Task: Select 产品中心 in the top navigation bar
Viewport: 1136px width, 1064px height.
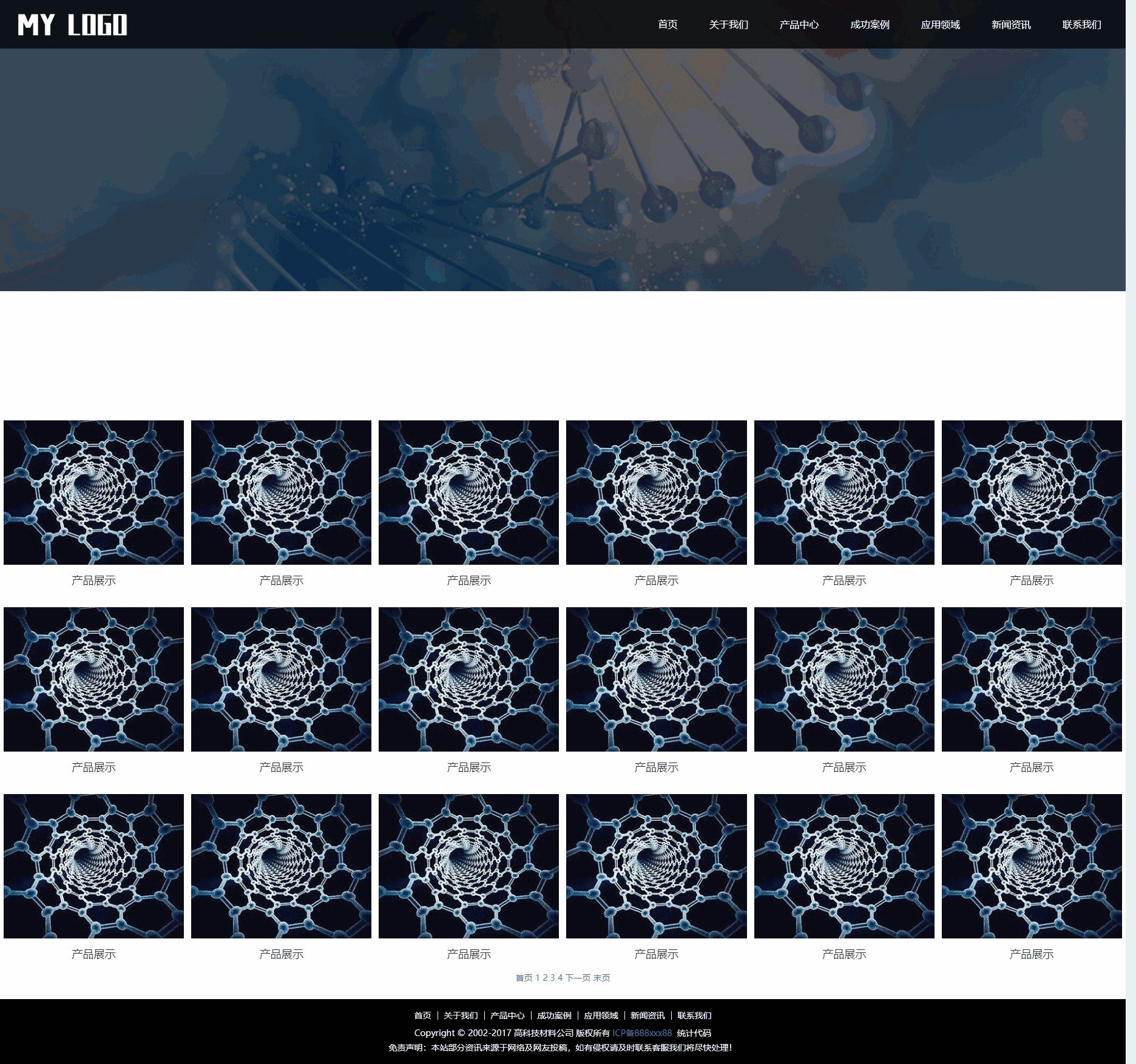Action: pos(799,25)
